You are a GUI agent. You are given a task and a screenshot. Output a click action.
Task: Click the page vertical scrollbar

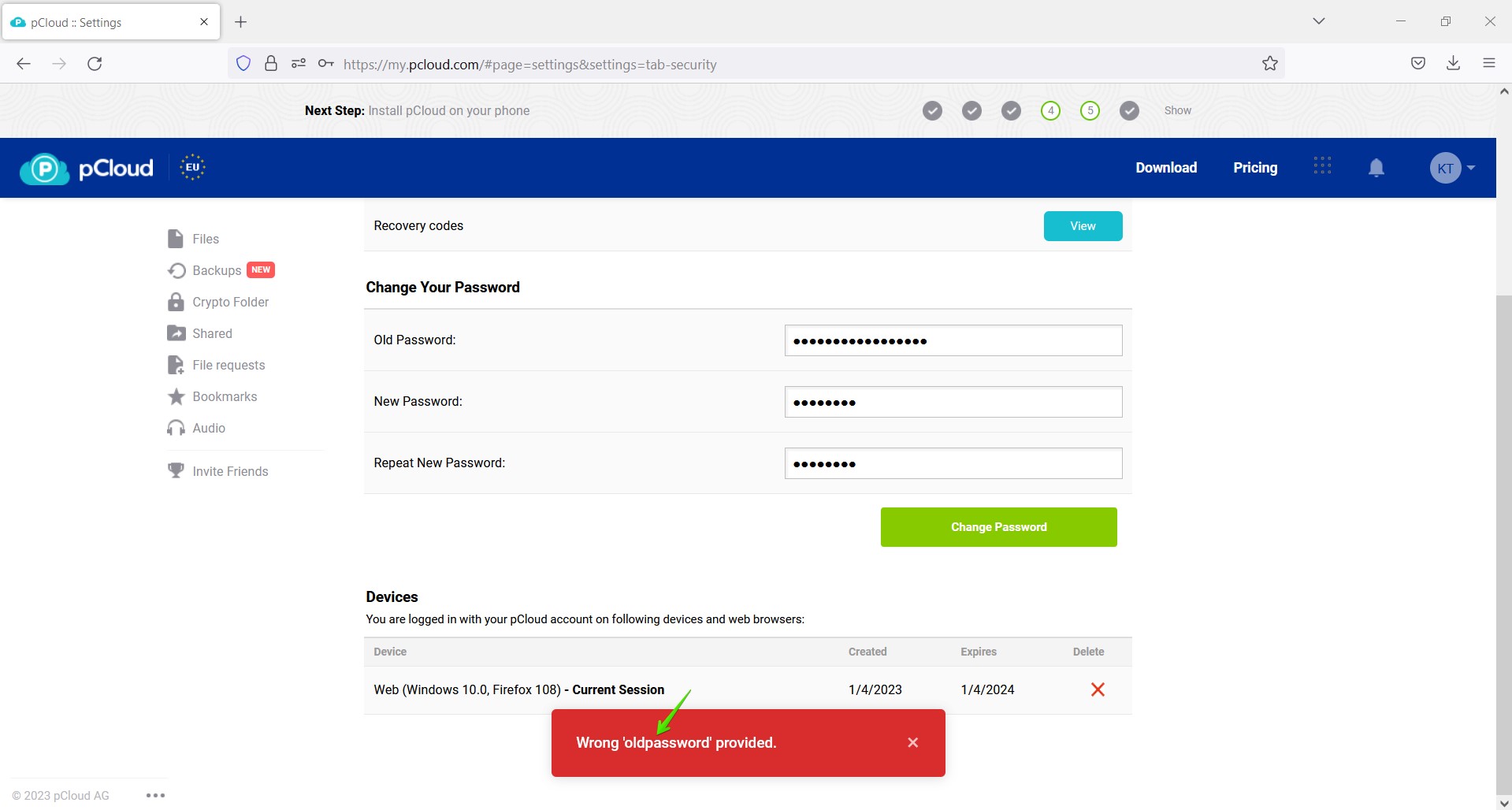point(1504,544)
